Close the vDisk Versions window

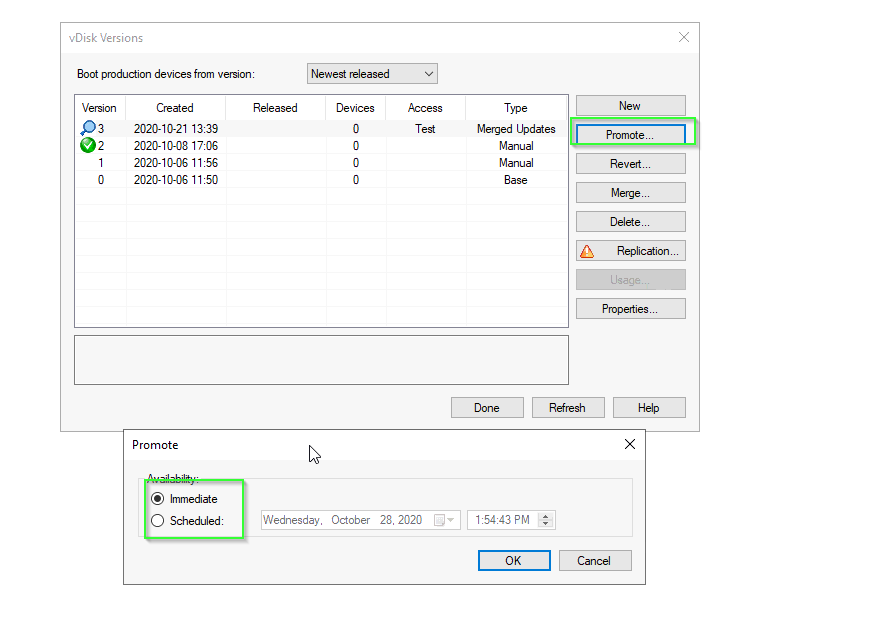click(x=684, y=37)
